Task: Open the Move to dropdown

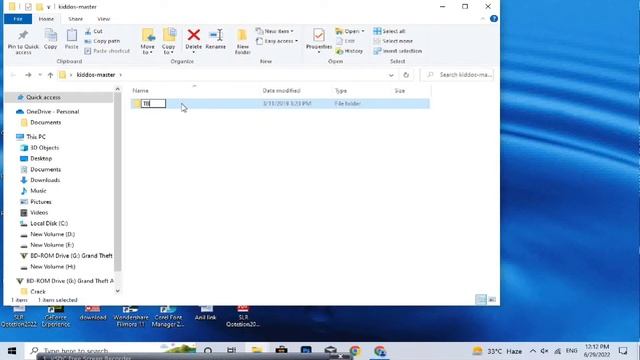Action: (x=147, y=41)
